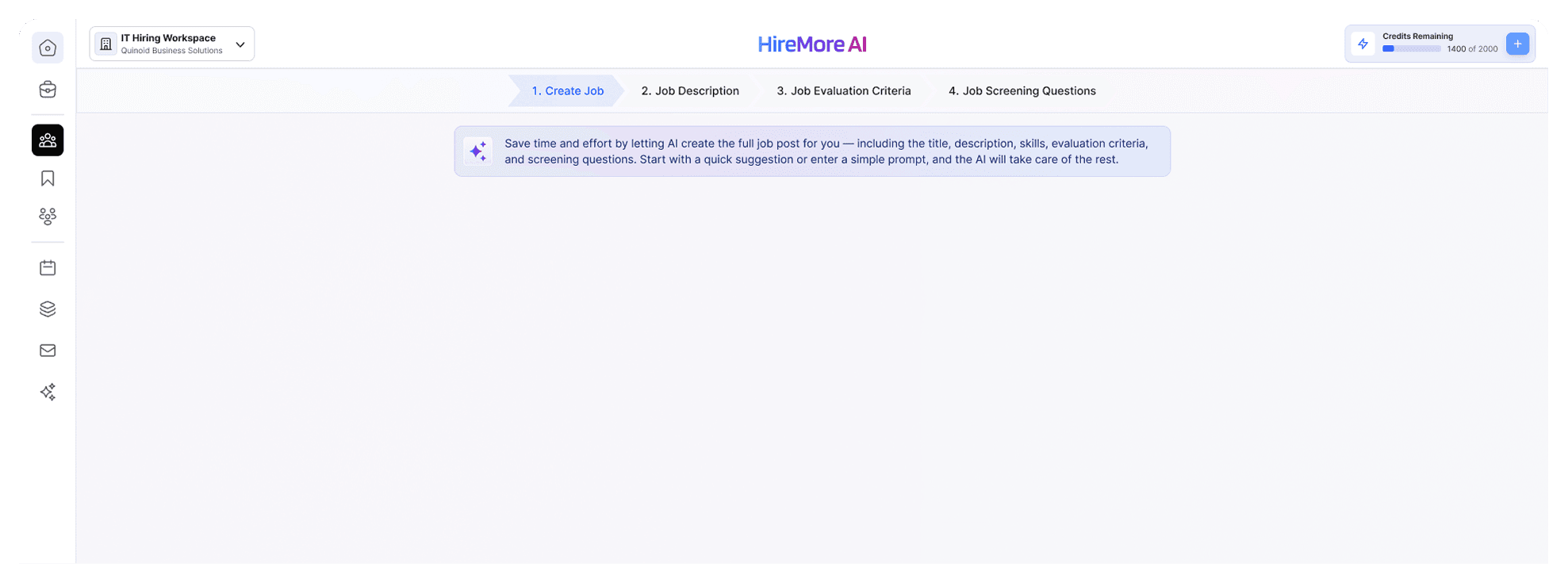This screenshot has width=1568, height=583.
Task: Click the '1400 of 2000' credits text
Action: 1472,49
